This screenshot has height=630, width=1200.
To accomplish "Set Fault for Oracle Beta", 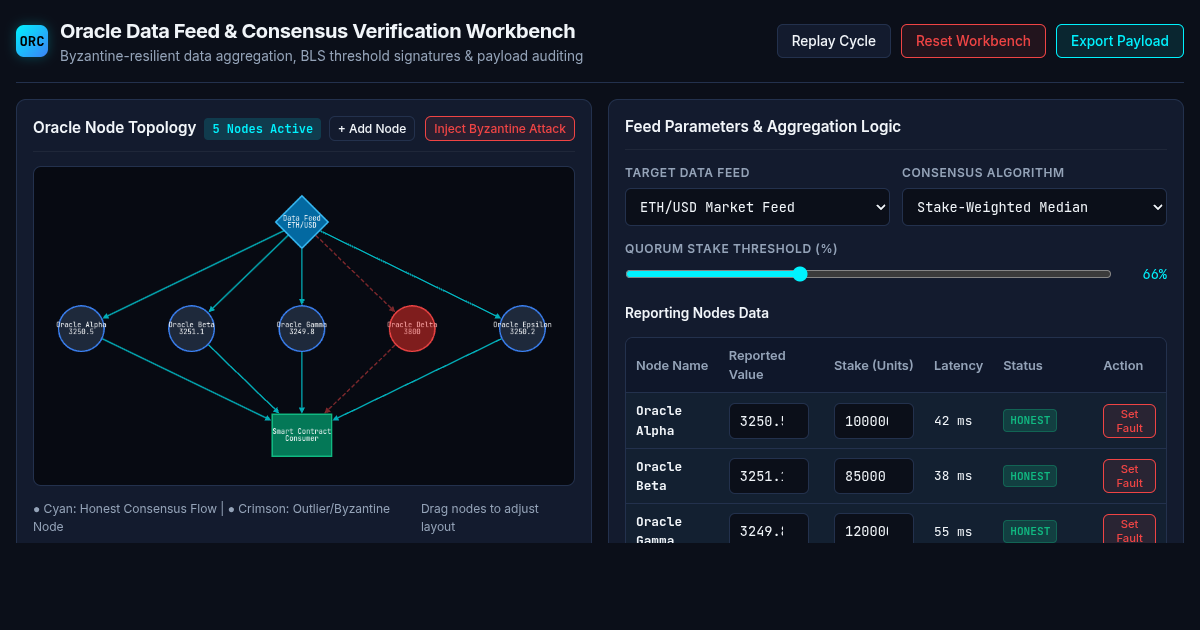I will pos(1129,476).
